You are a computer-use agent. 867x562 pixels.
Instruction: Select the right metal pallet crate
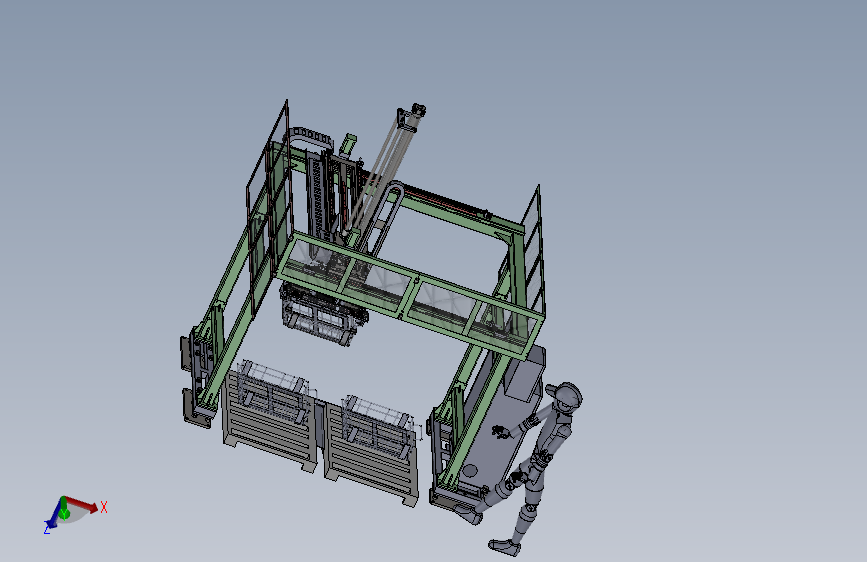click(372, 454)
